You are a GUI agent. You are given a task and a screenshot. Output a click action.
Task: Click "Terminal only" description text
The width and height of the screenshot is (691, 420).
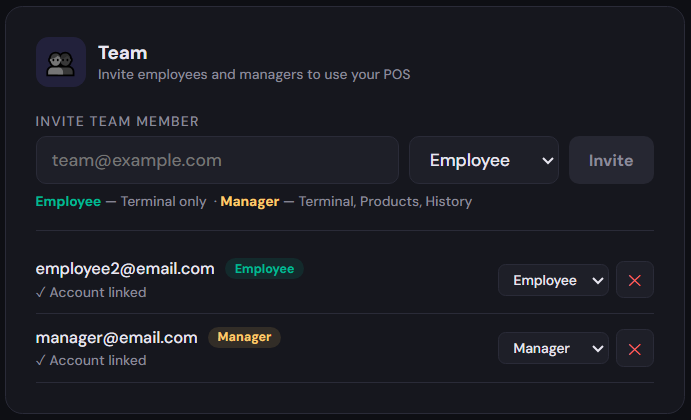point(163,201)
